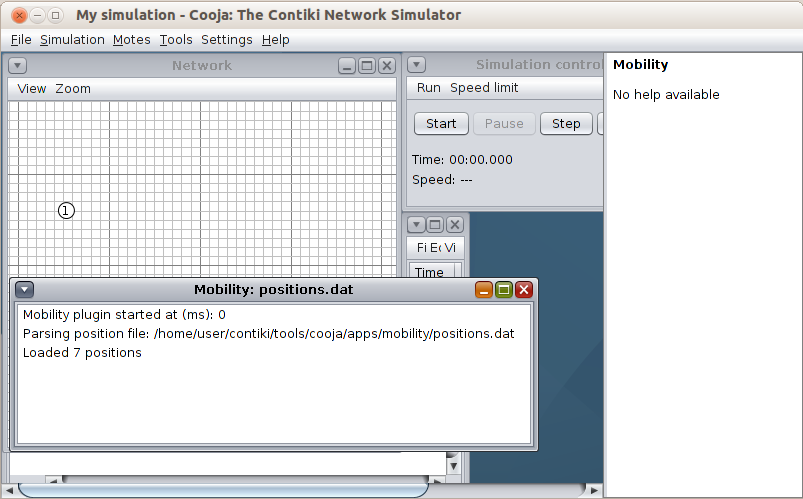Expand the Zoom menu in Network panel
The image size is (803, 499).
73,88
